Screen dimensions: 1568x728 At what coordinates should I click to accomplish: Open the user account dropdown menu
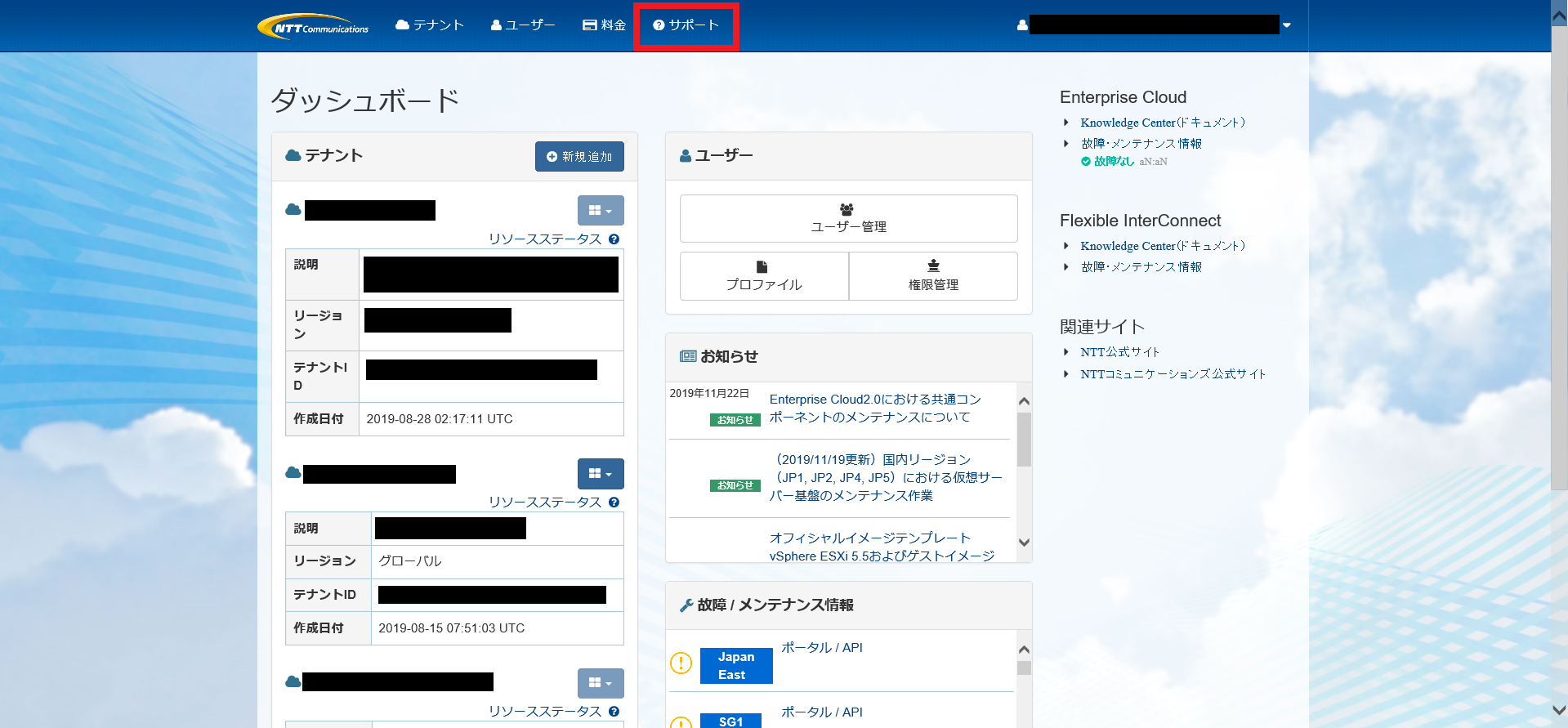click(x=1286, y=25)
